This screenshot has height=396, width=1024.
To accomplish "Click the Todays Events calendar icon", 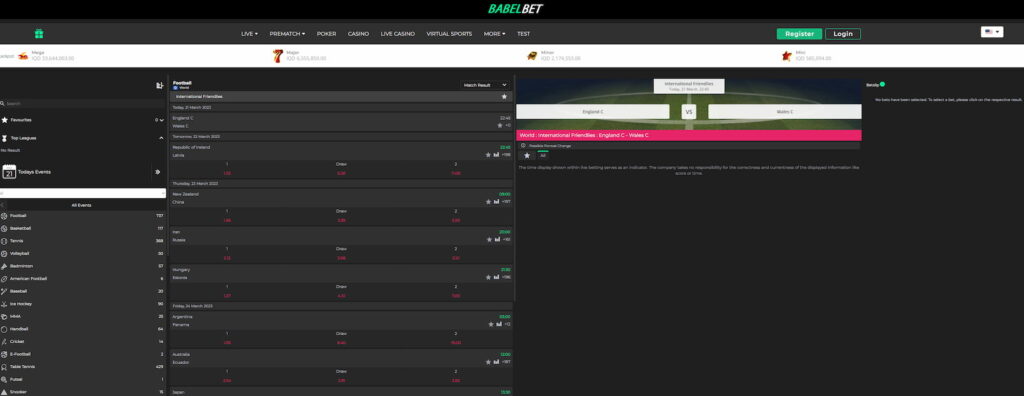I will (x=9, y=172).
